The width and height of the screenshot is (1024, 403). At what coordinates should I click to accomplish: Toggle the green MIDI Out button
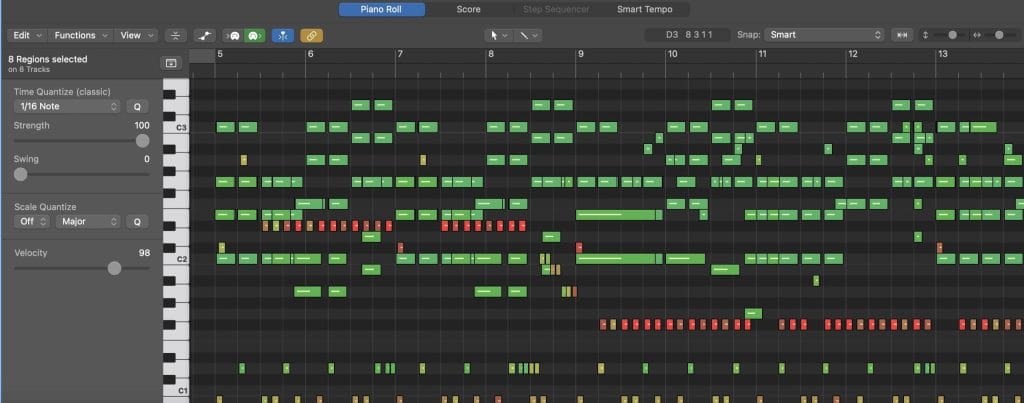254,35
